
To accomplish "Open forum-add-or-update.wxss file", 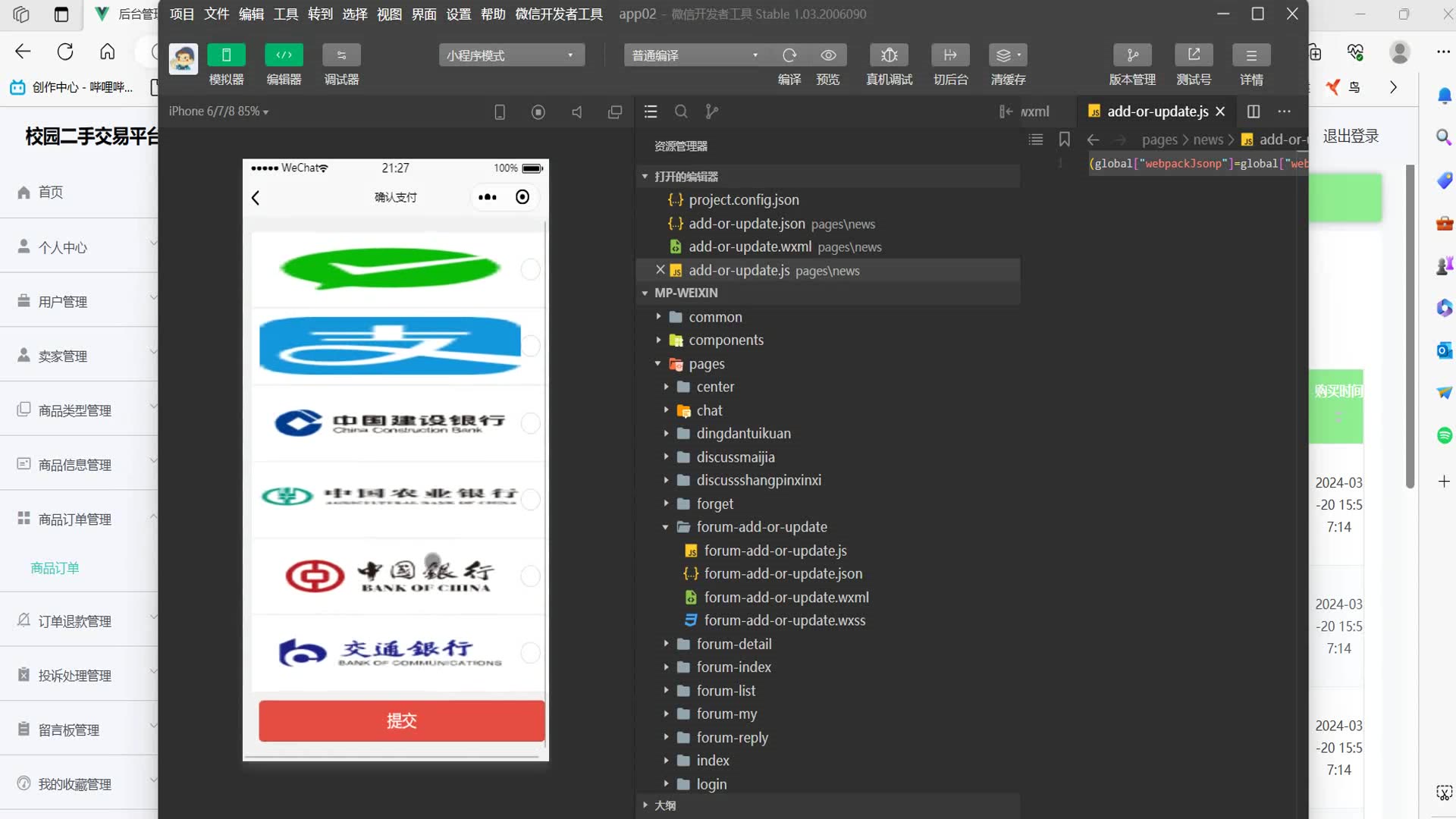I will tap(784, 620).
